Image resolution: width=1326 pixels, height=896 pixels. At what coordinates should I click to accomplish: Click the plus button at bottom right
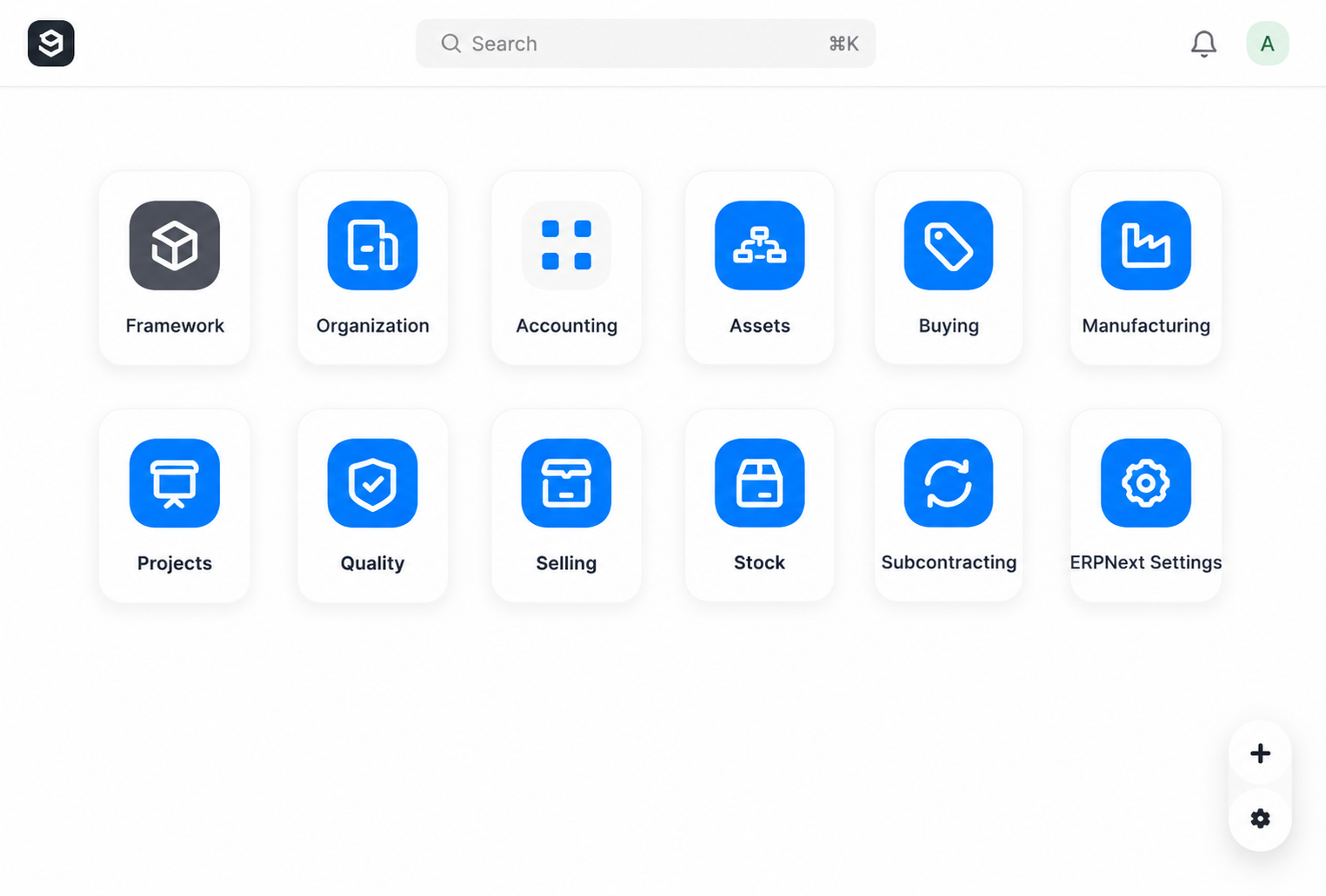click(1260, 753)
